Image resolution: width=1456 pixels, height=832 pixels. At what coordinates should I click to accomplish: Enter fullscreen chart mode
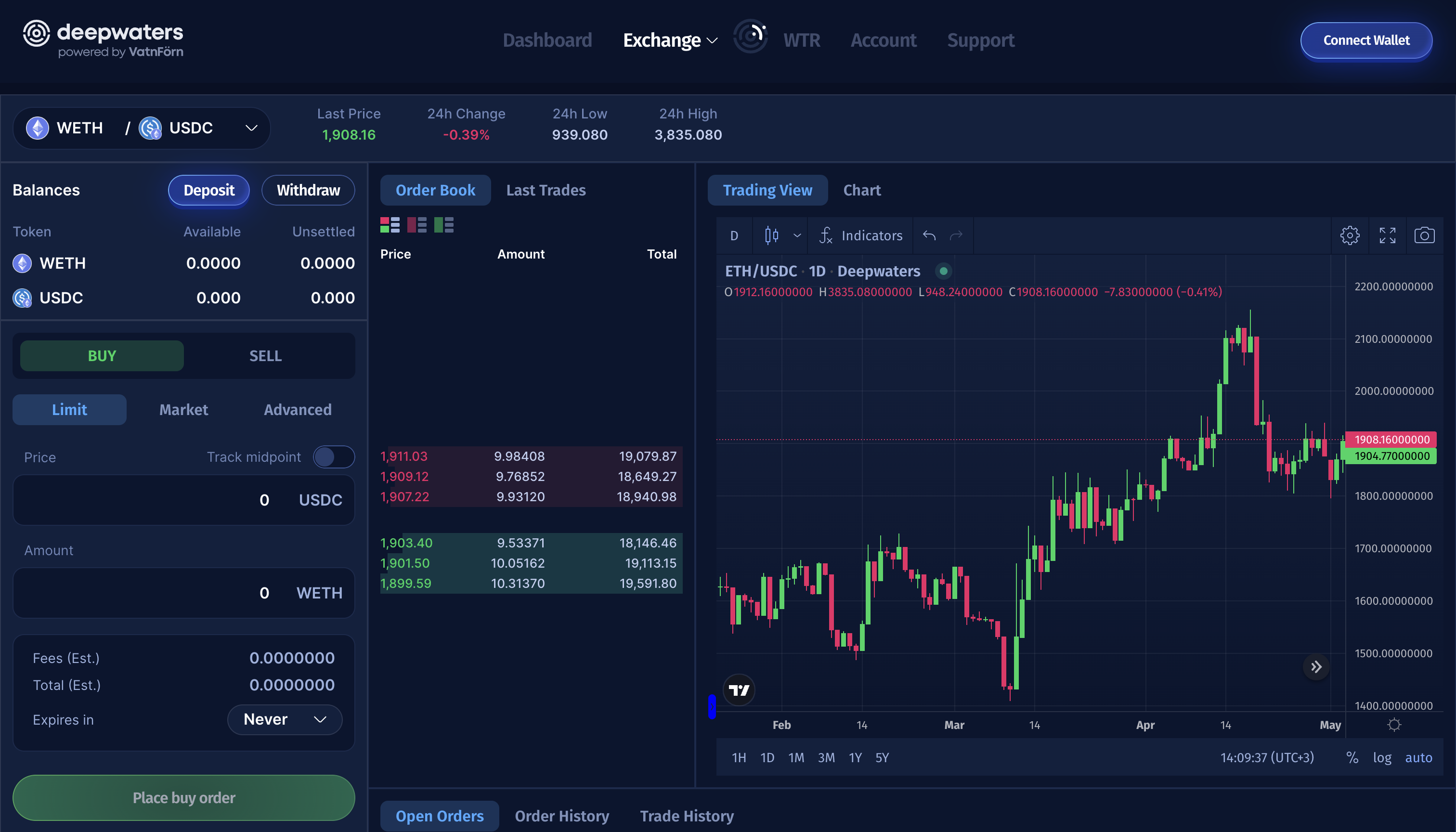(1388, 235)
